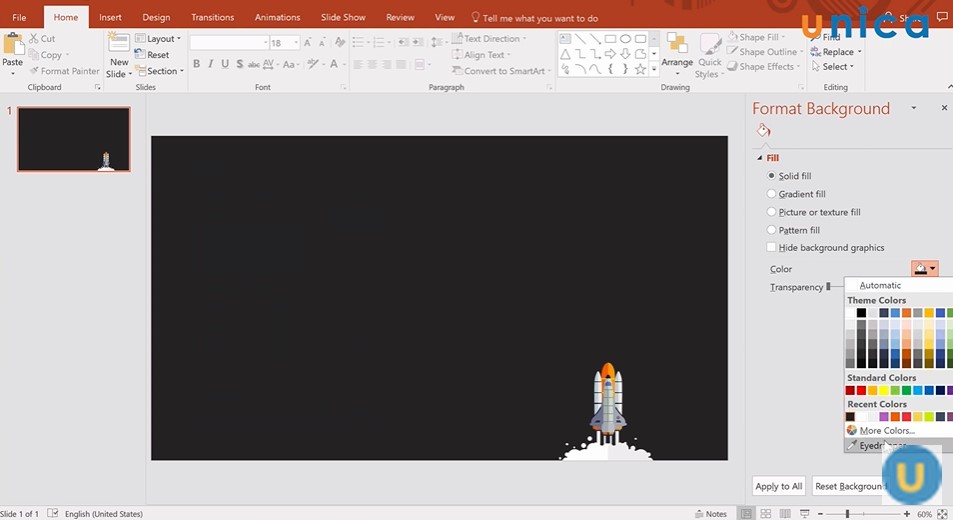
Task: Select the Fill paint bucket icon in pane
Action: pos(763,131)
